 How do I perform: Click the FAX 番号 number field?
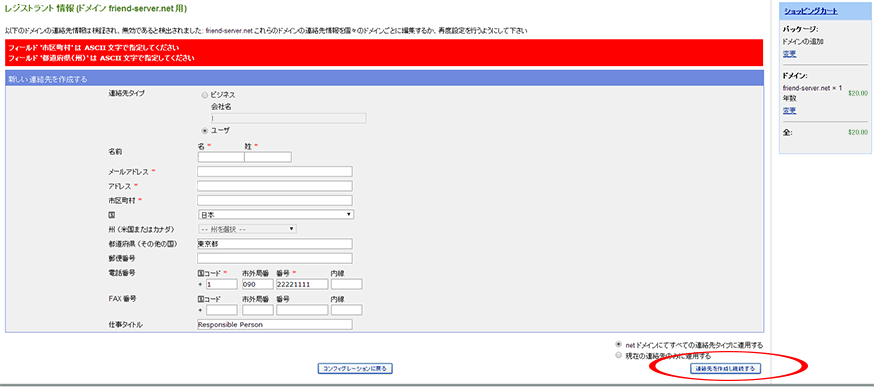coord(302,310)
